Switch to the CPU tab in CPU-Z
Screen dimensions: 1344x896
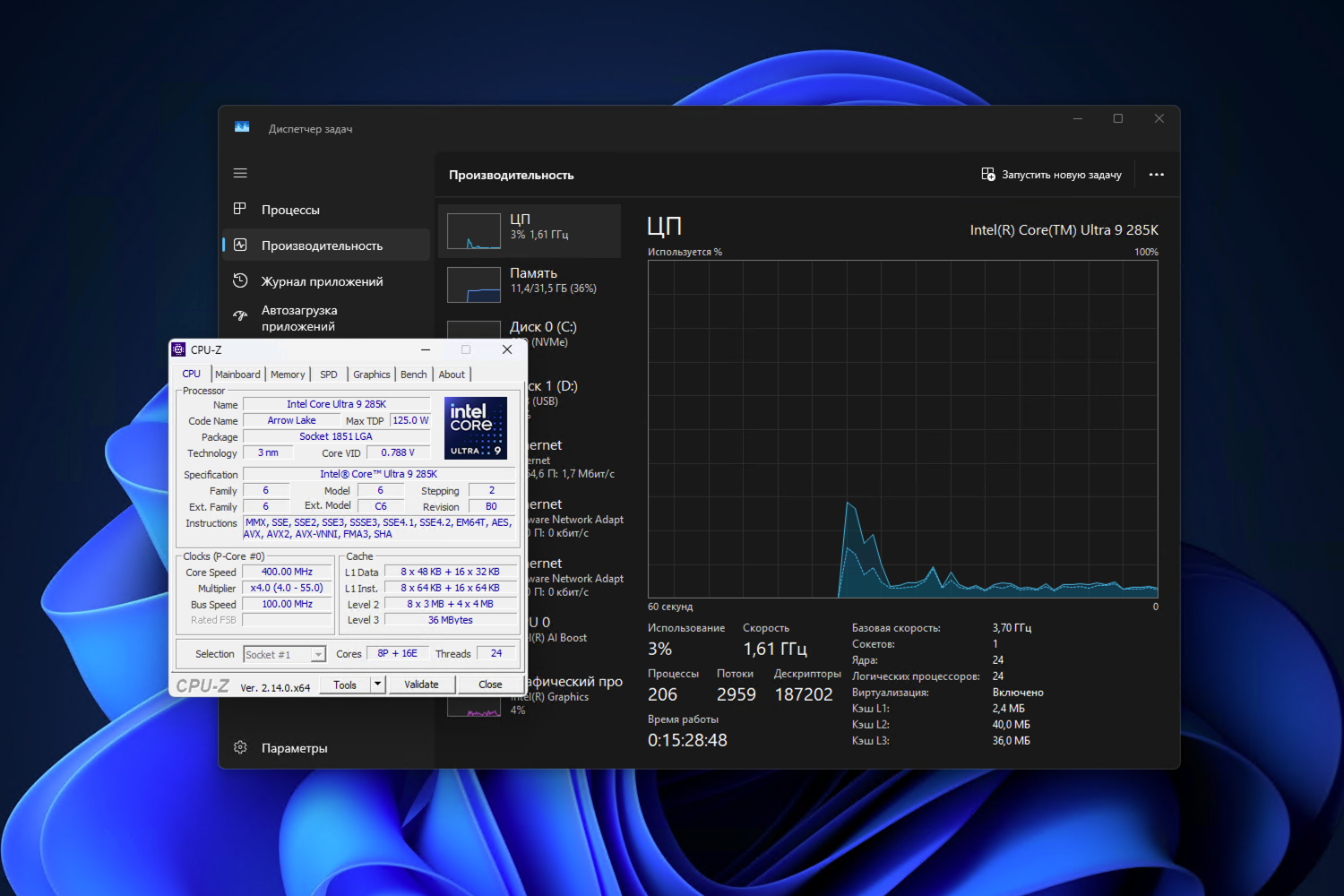pyautogui.click(x=192, y=374)
